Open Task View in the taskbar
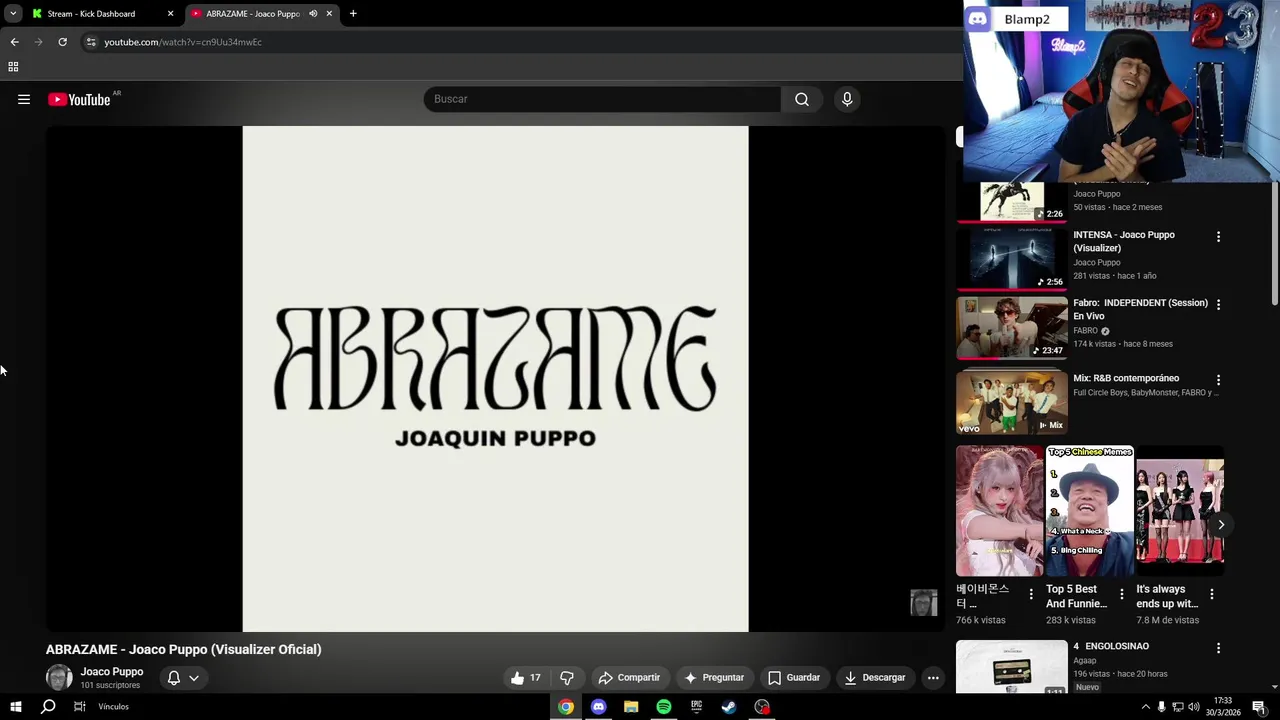Image resolution: width=1280 pixels, height=720 pixels. [80, 707]
